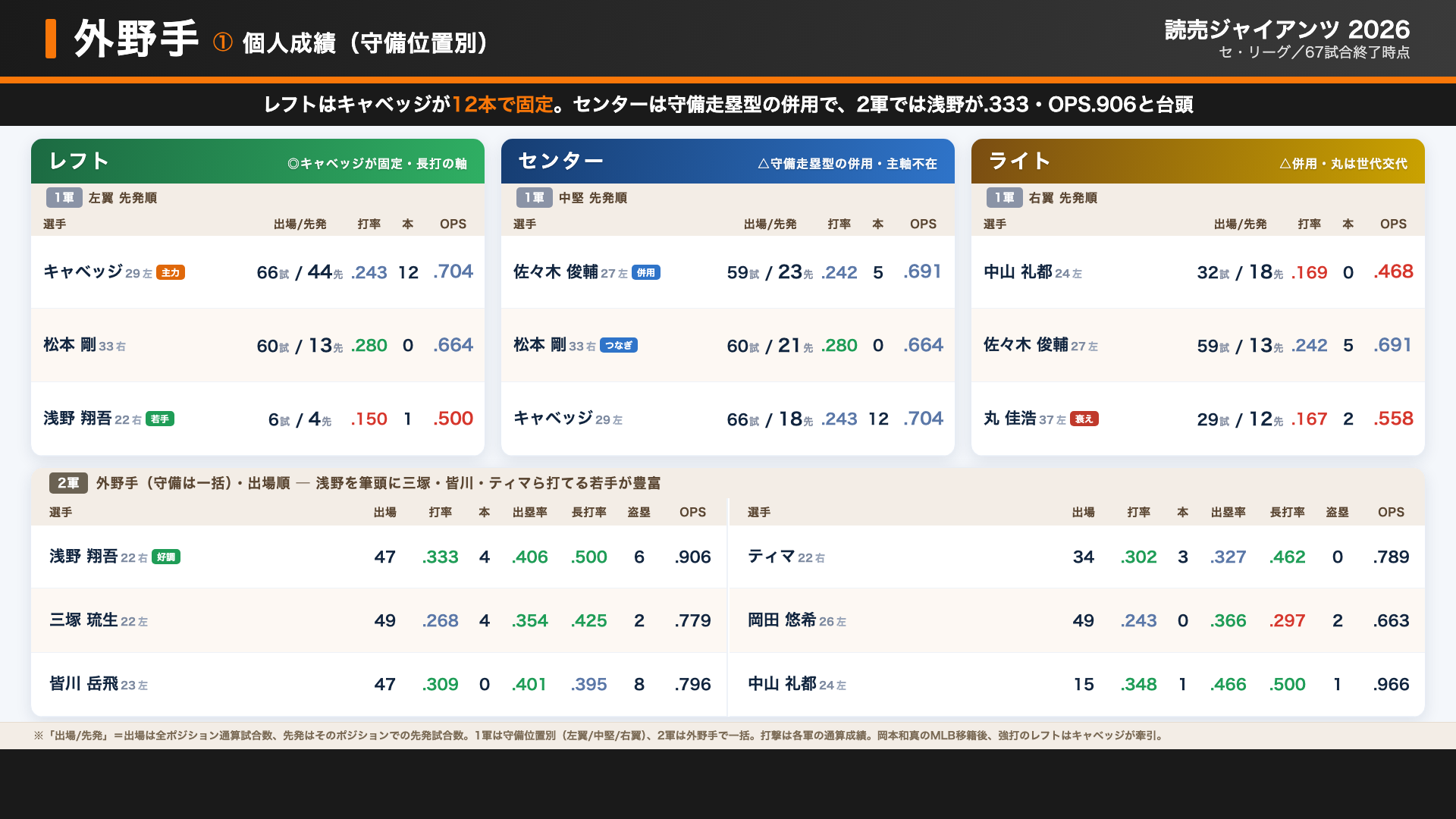The height and width of the screenshot is (819, 1456).
Task: Click the orange 12本で固定 highlight text
Action: [x=503, y=105]
